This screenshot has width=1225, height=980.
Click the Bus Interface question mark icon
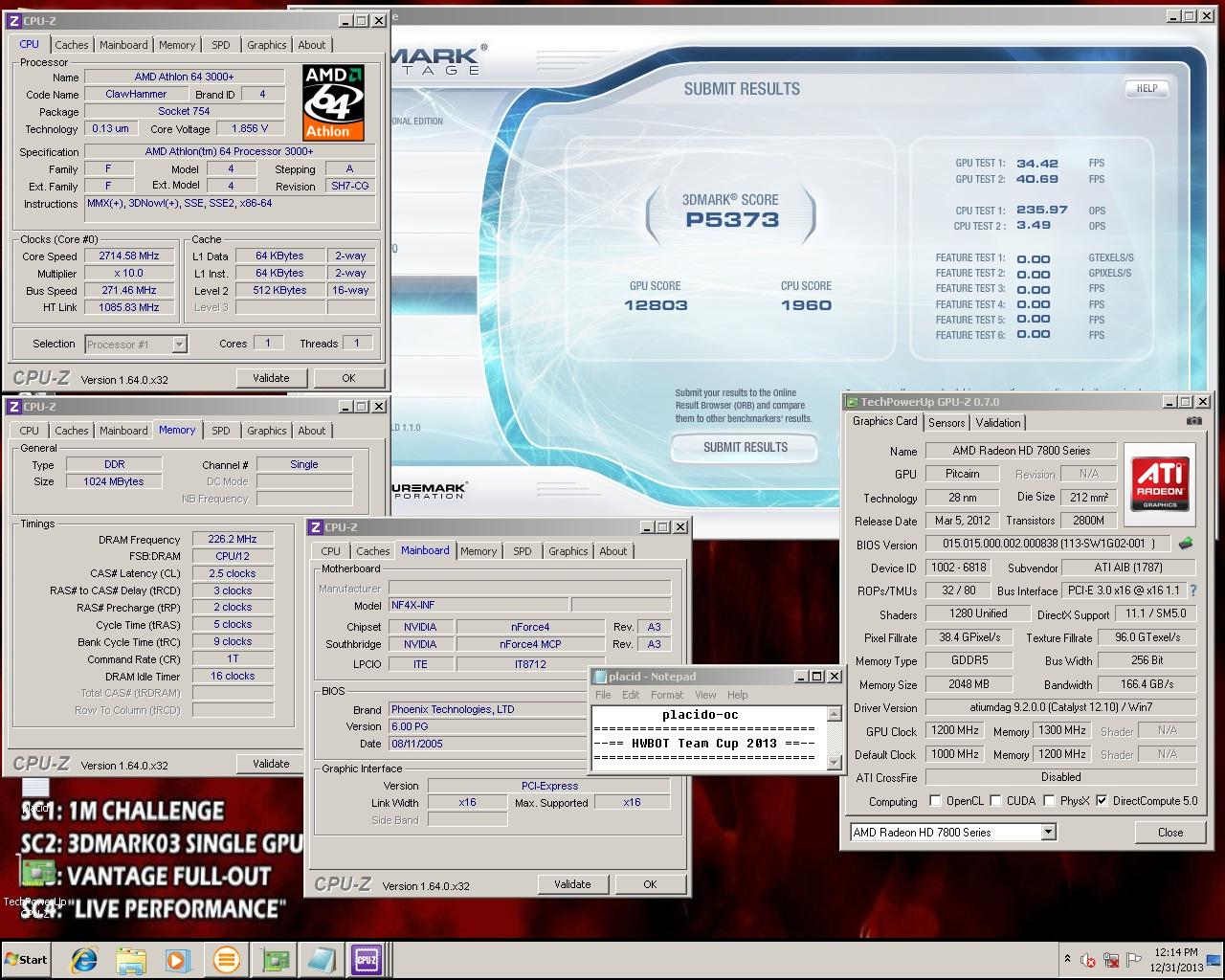pos(1193,590)
